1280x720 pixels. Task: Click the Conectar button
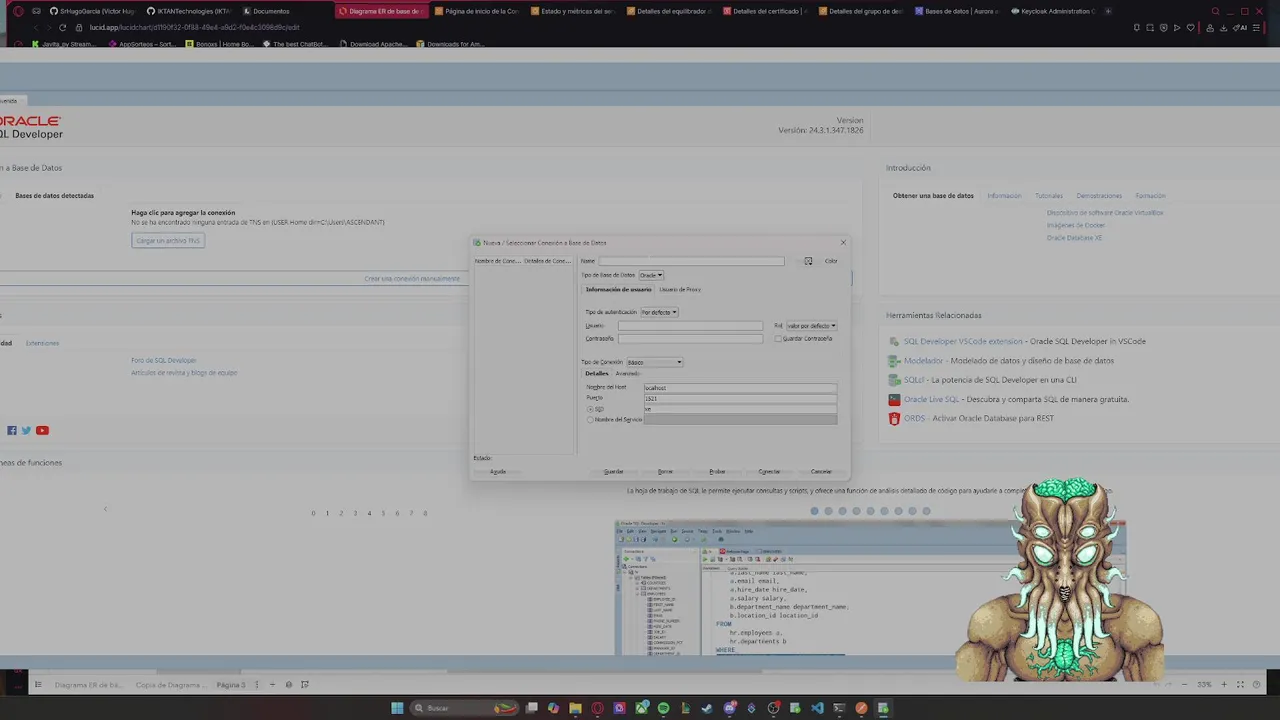click(x=769, y=471)
